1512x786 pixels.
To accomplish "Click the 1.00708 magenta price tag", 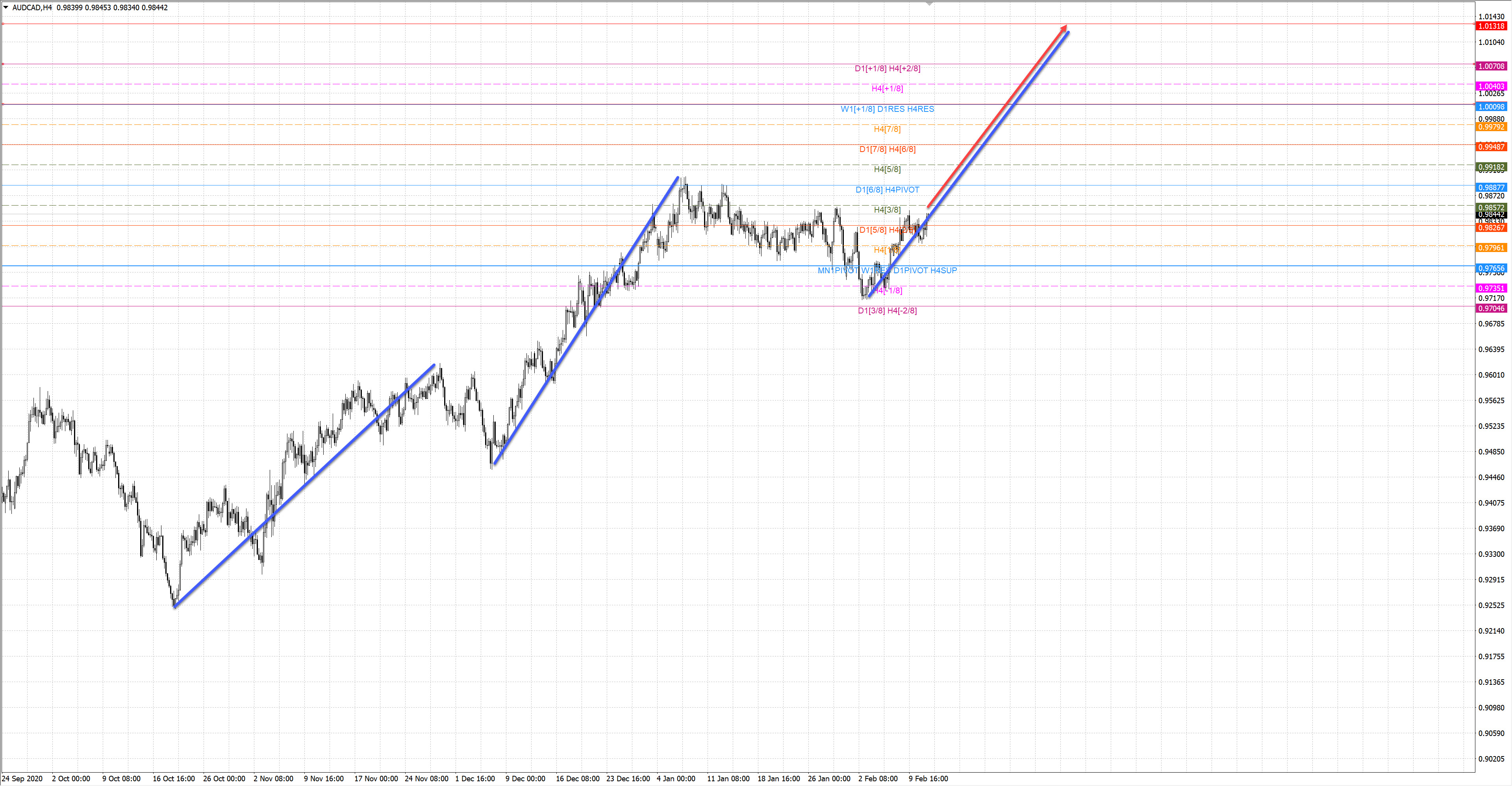I will point(1491,66).
